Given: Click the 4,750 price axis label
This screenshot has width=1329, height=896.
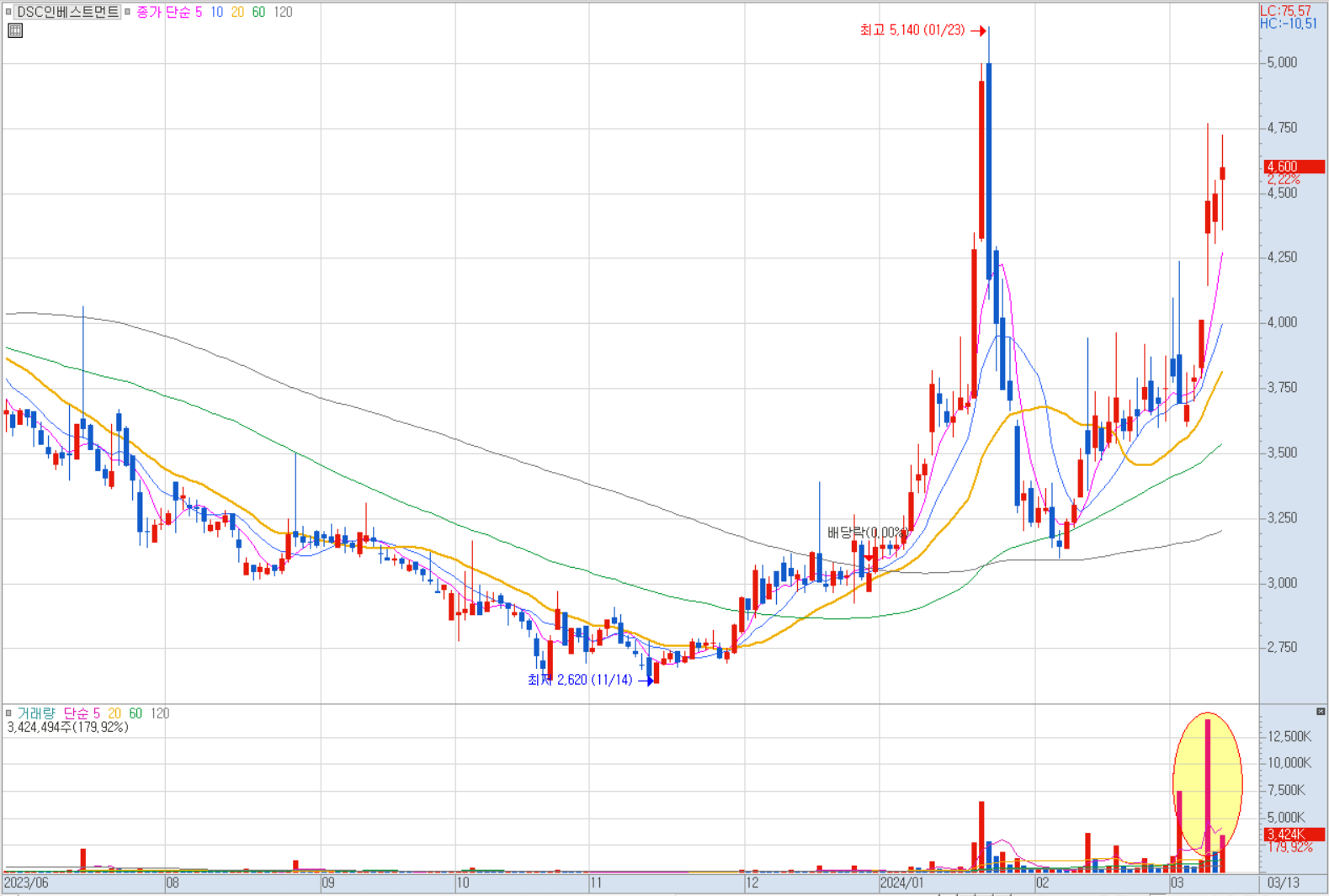Looking at the screenshot, I should 1282,128.
